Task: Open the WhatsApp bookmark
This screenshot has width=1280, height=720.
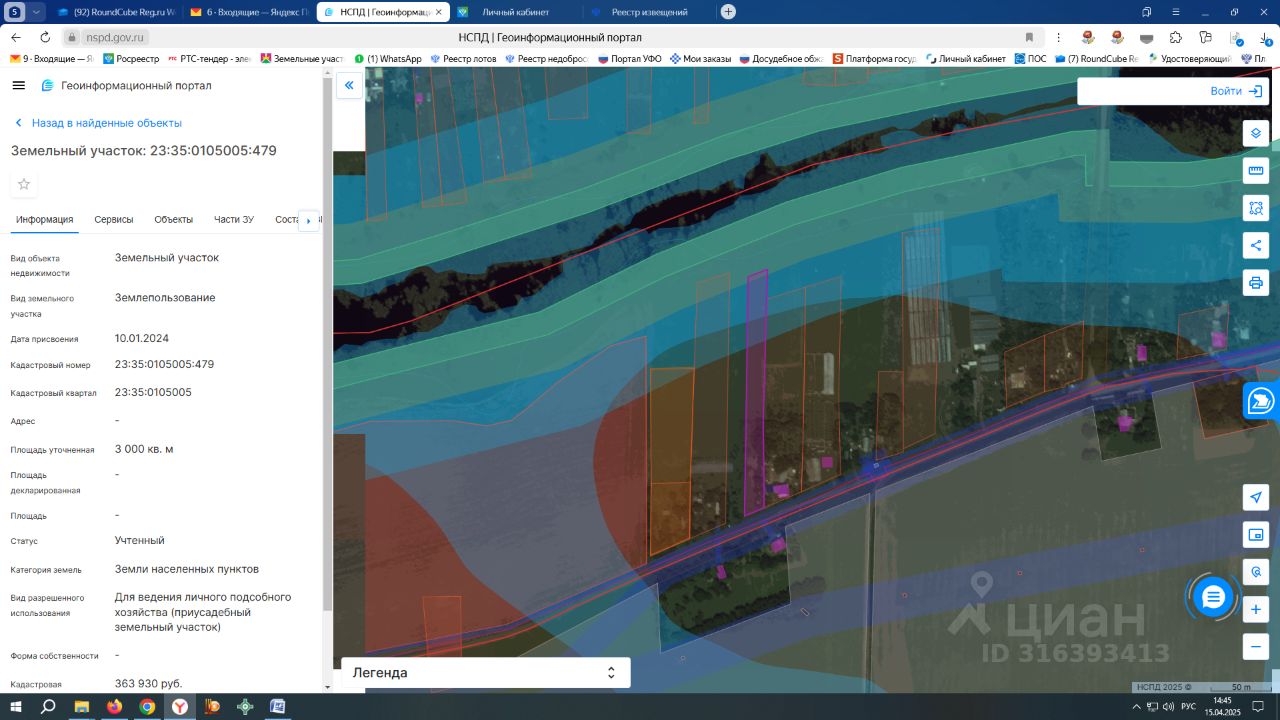Action: click(x=388, y=59)
